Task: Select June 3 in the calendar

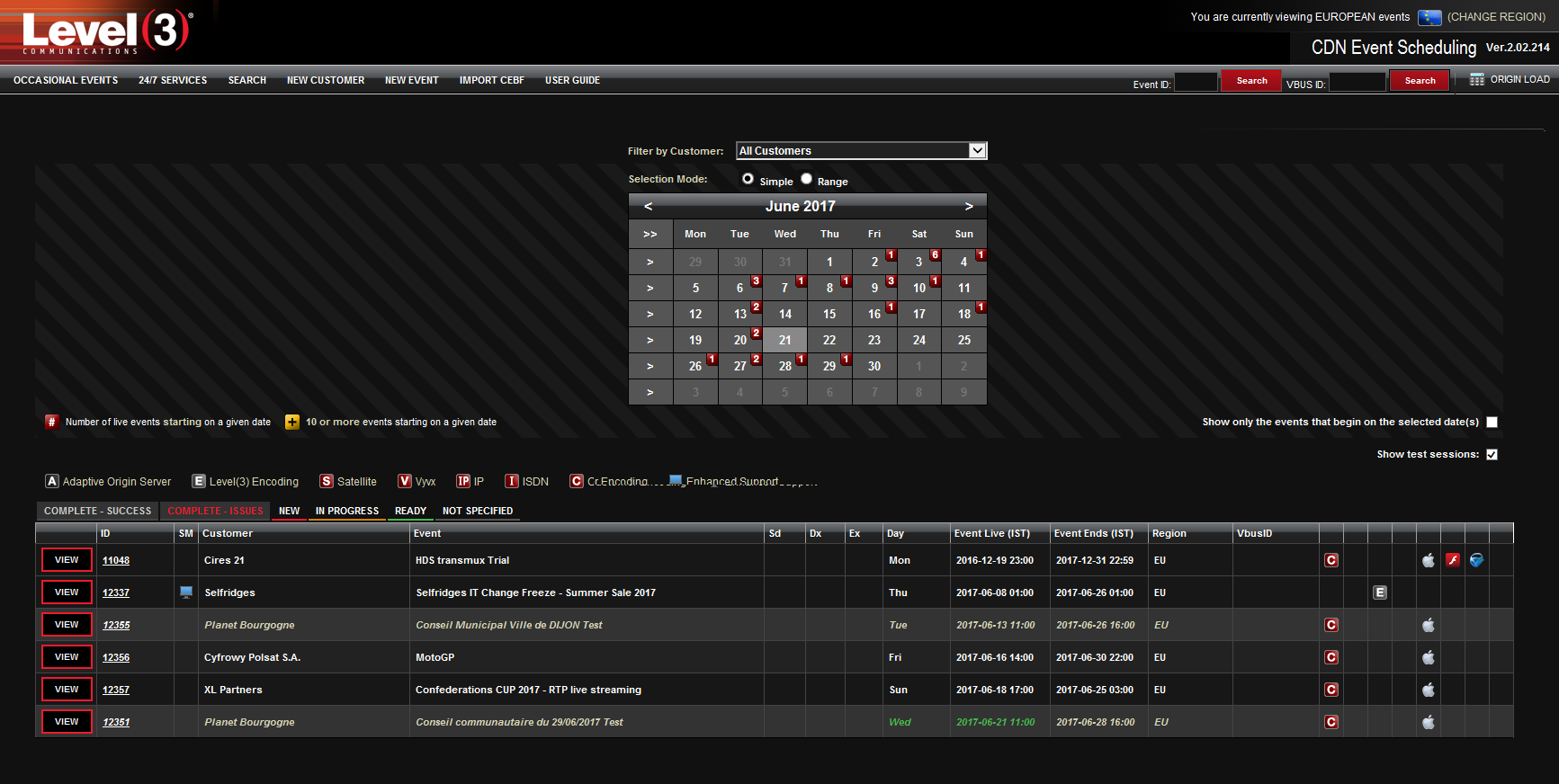Action: [918, 262]
